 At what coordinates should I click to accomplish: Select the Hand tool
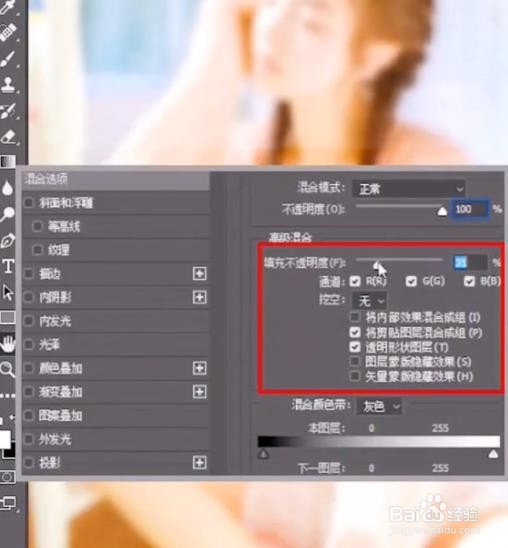pos(8,344)
